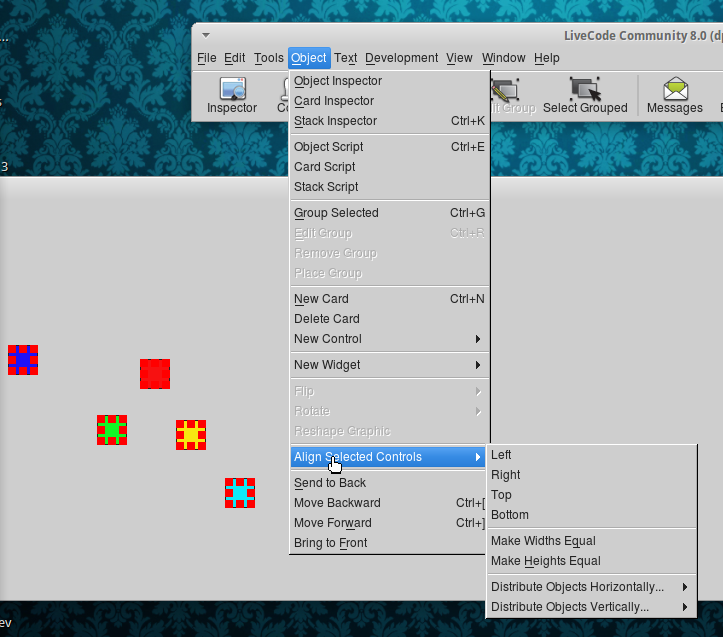
Task: Choose Make Widths Equal
Action: coord(592,541)
